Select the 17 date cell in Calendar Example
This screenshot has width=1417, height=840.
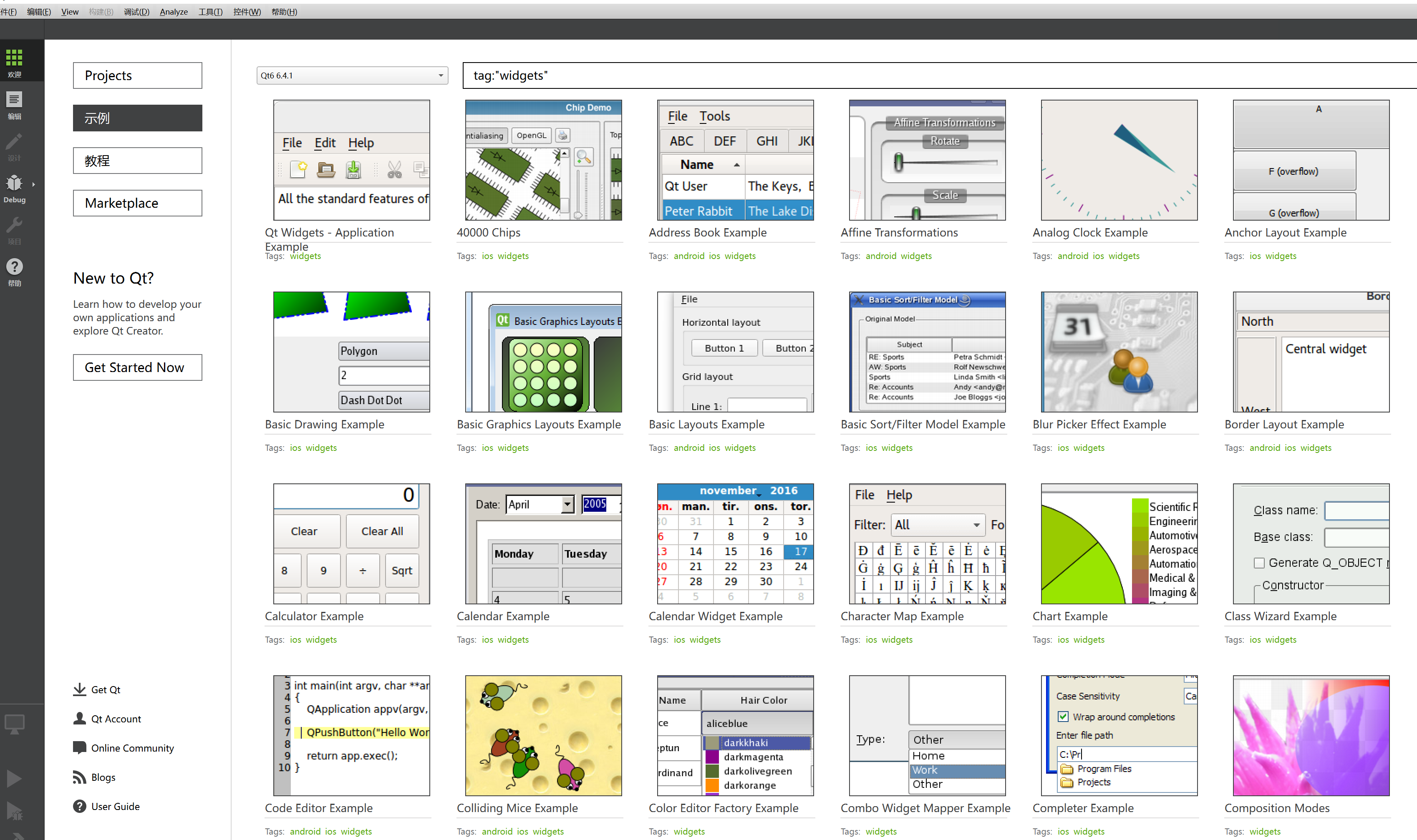click(799, 551)
